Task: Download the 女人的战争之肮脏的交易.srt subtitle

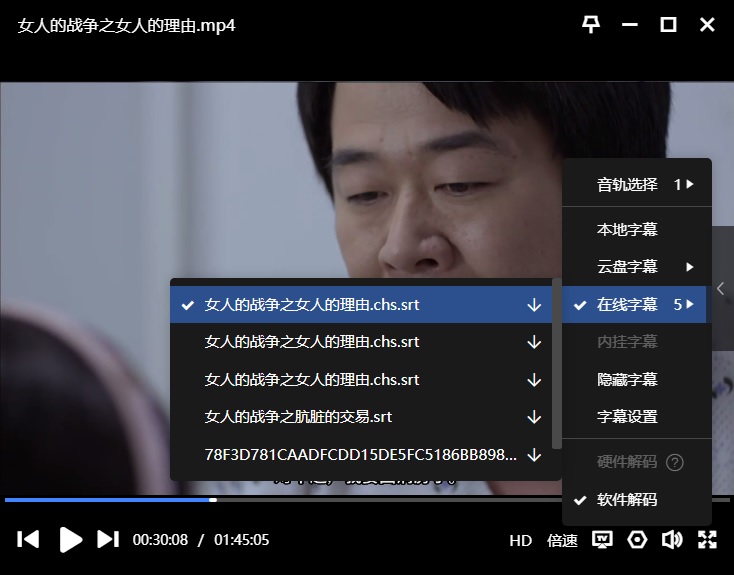Action: [534, 417]
